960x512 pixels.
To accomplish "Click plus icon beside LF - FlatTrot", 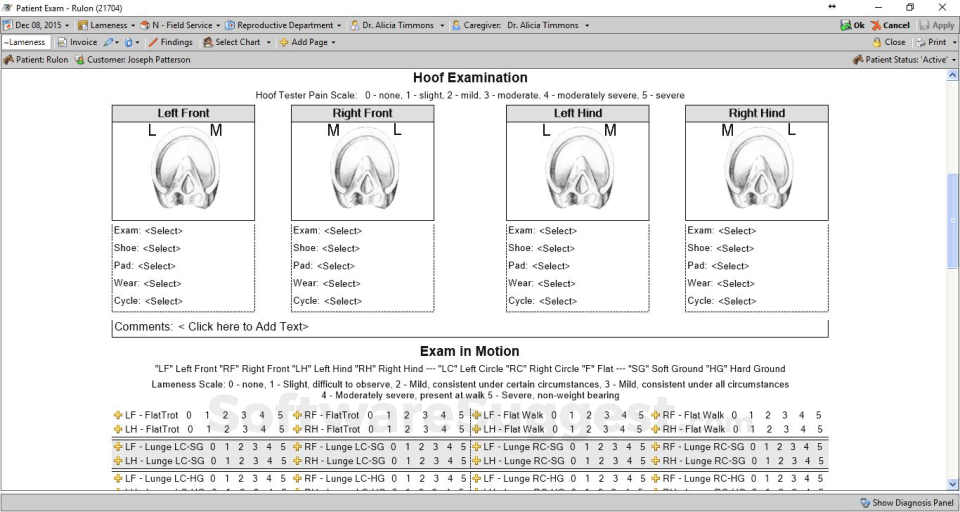I will [118, 415].
